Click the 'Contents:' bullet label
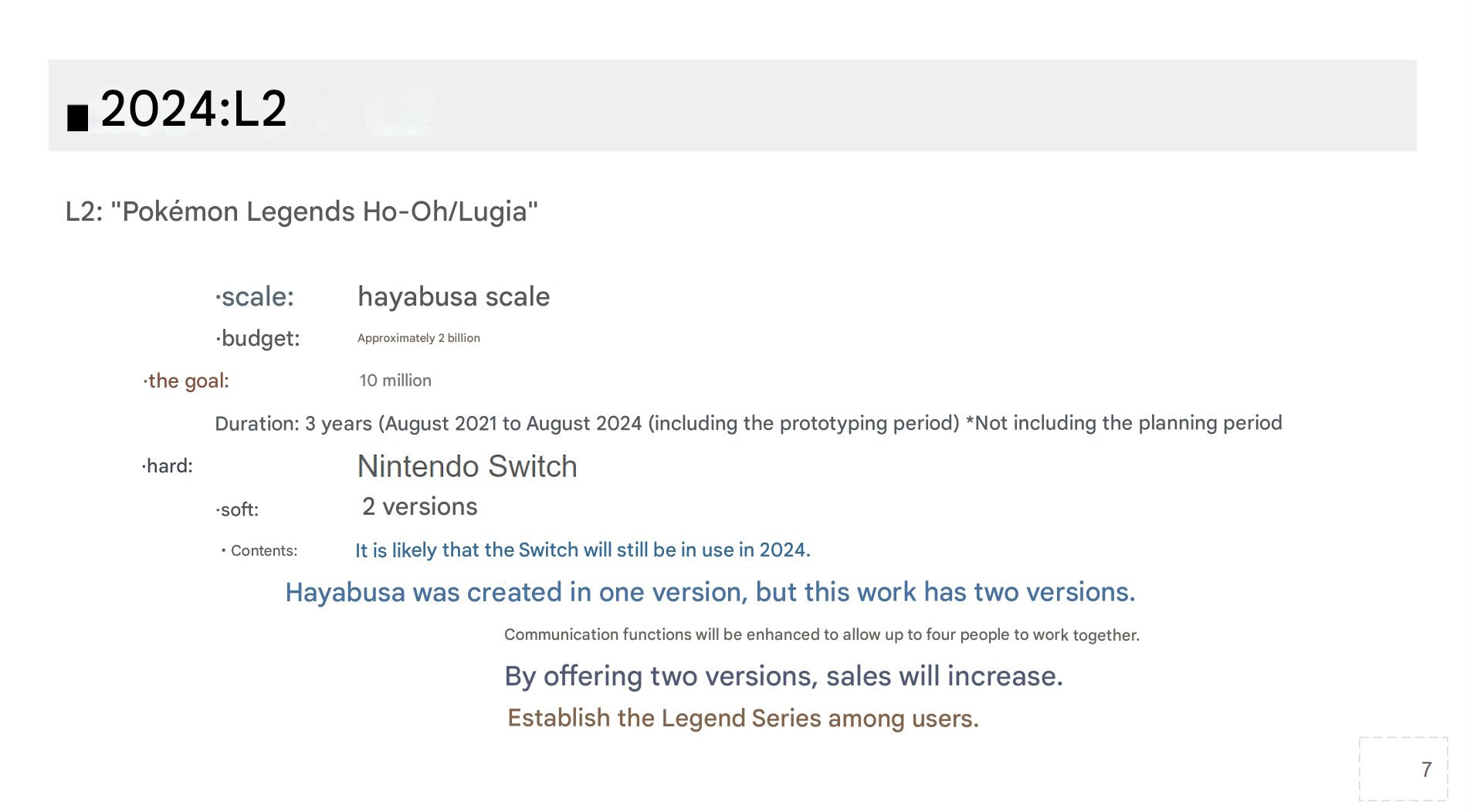1467x812 pixels. click(259, 550)
